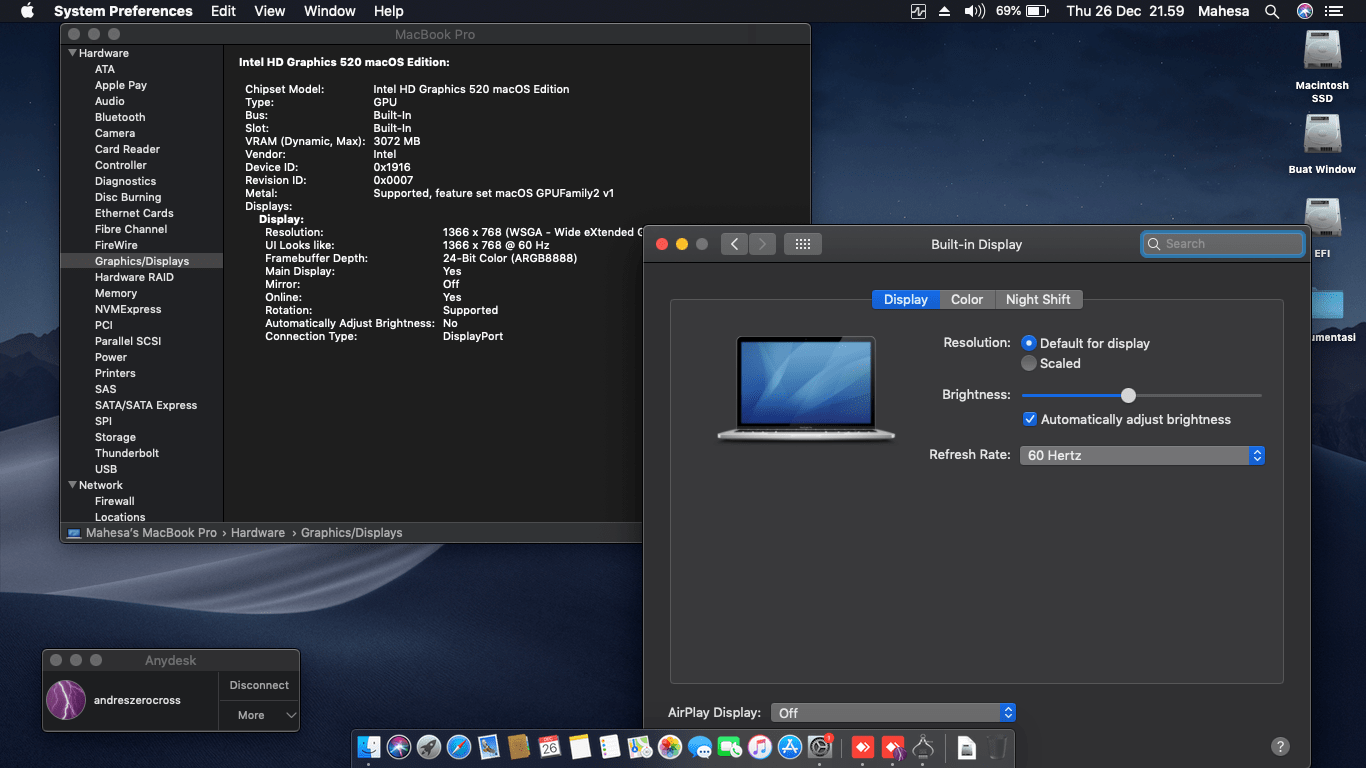Launch Siri from the dock
This screenshot has height=768, width=1366.
coord(399,746)
